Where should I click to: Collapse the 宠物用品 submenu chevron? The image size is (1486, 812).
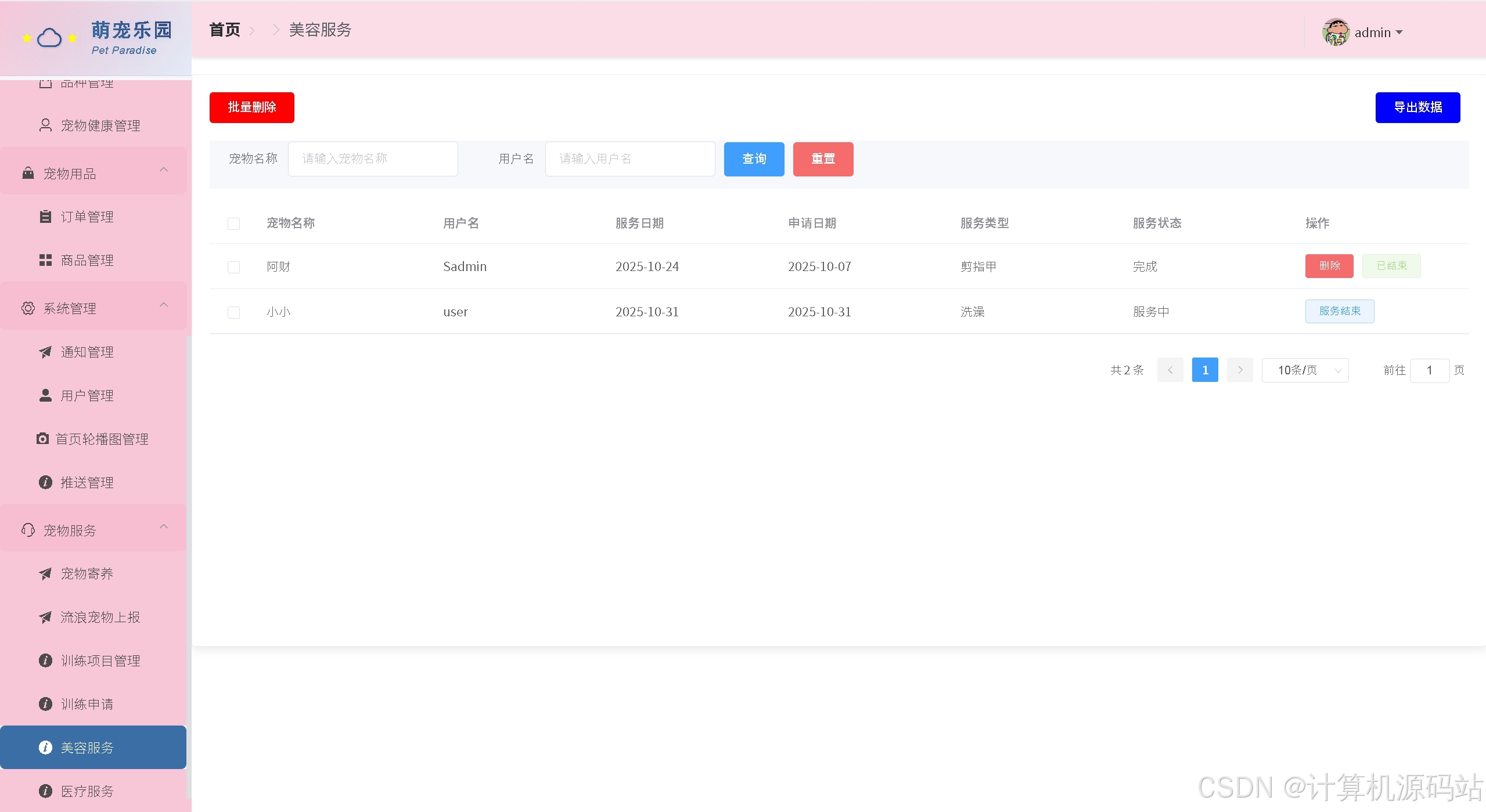[164, 169]
